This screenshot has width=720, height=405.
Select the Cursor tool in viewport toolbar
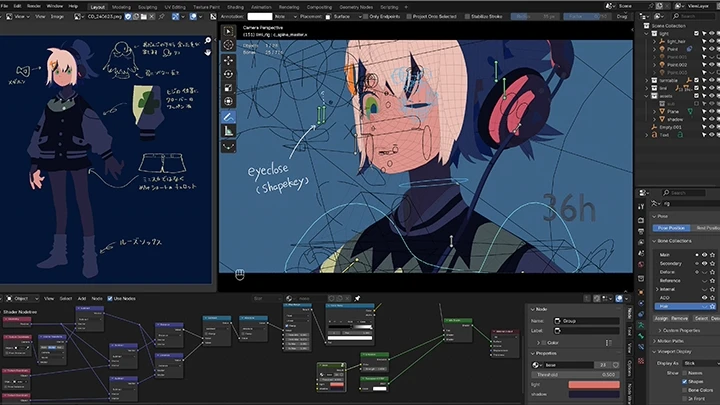tap(228, 46)
